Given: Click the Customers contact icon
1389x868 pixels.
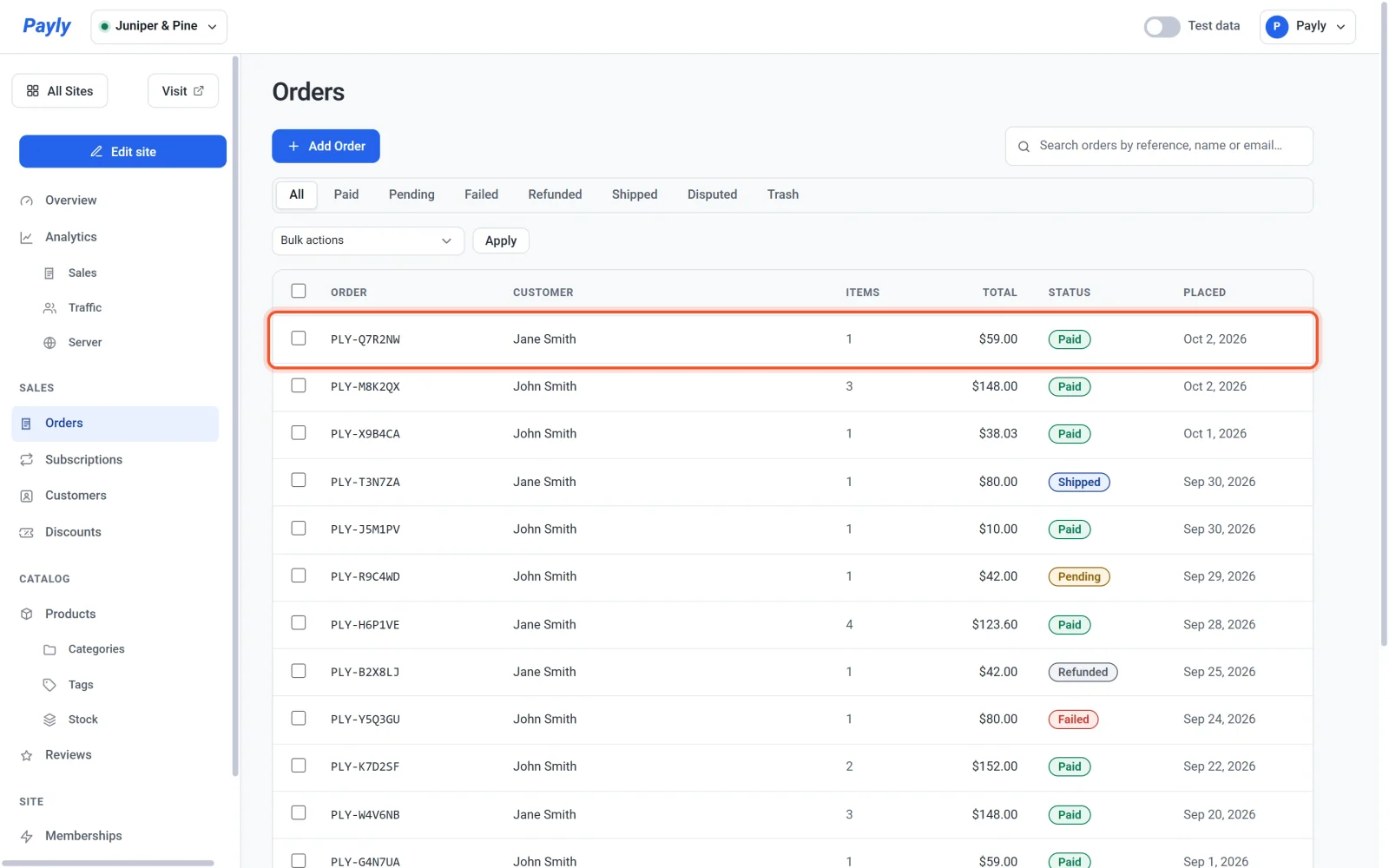Looking at the screenshot, I should pyautogui.click(x=27, y=496).
